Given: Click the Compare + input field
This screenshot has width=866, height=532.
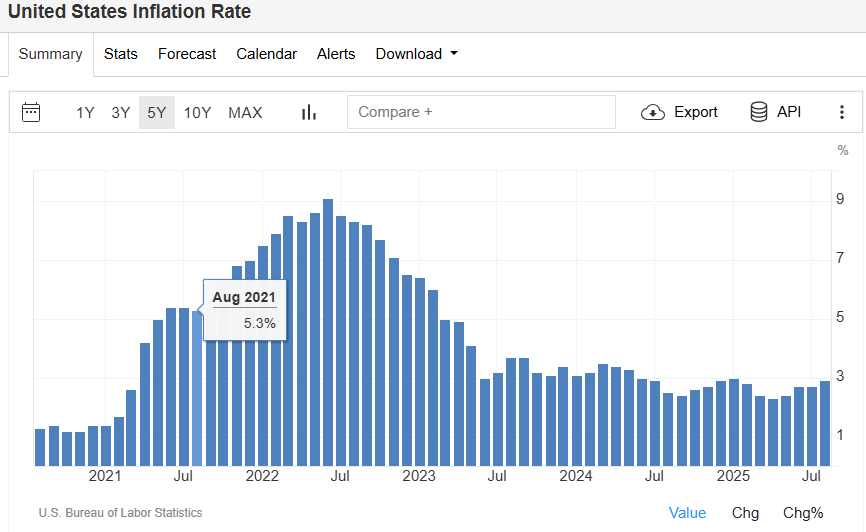Looking at the screenshot, I should click(x=481, y=112).
